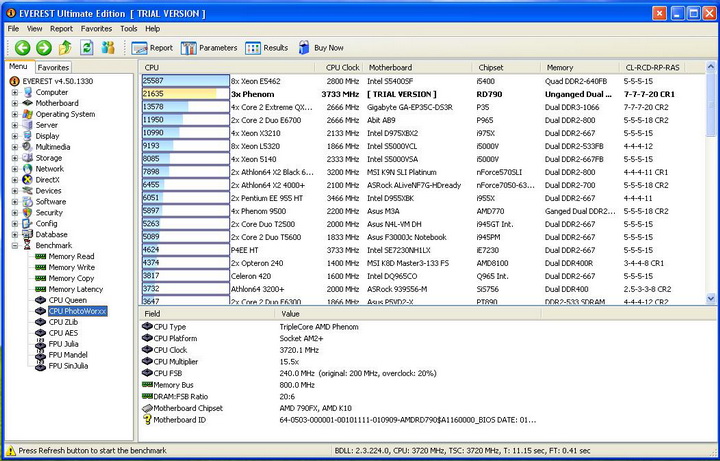Image resolution: width=720 pixels, height=461 pixels.
Task: Select the Display tree icon
Action: click(28, 136)
